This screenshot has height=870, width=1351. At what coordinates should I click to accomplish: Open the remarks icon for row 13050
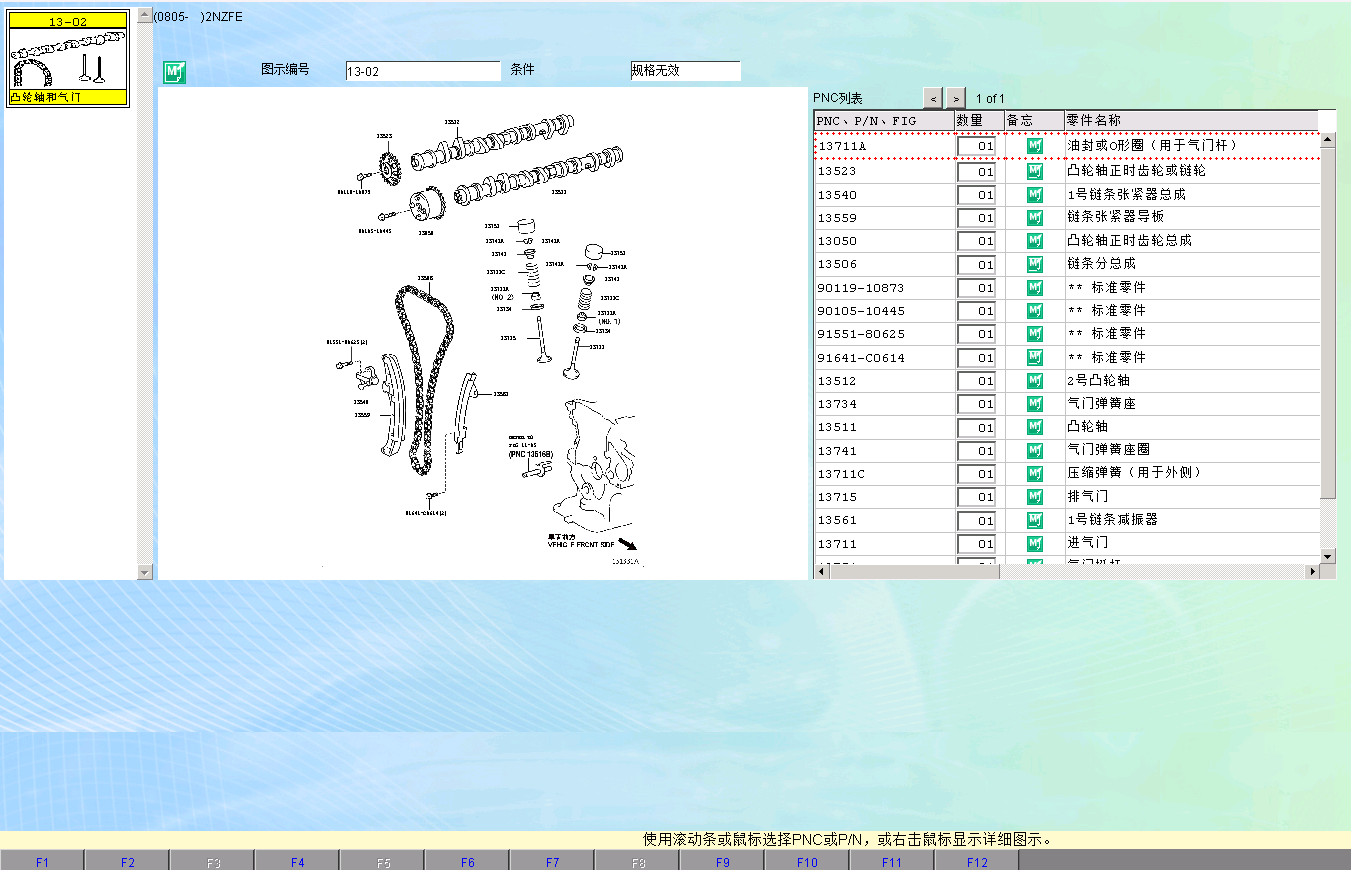click(1035, 241)
